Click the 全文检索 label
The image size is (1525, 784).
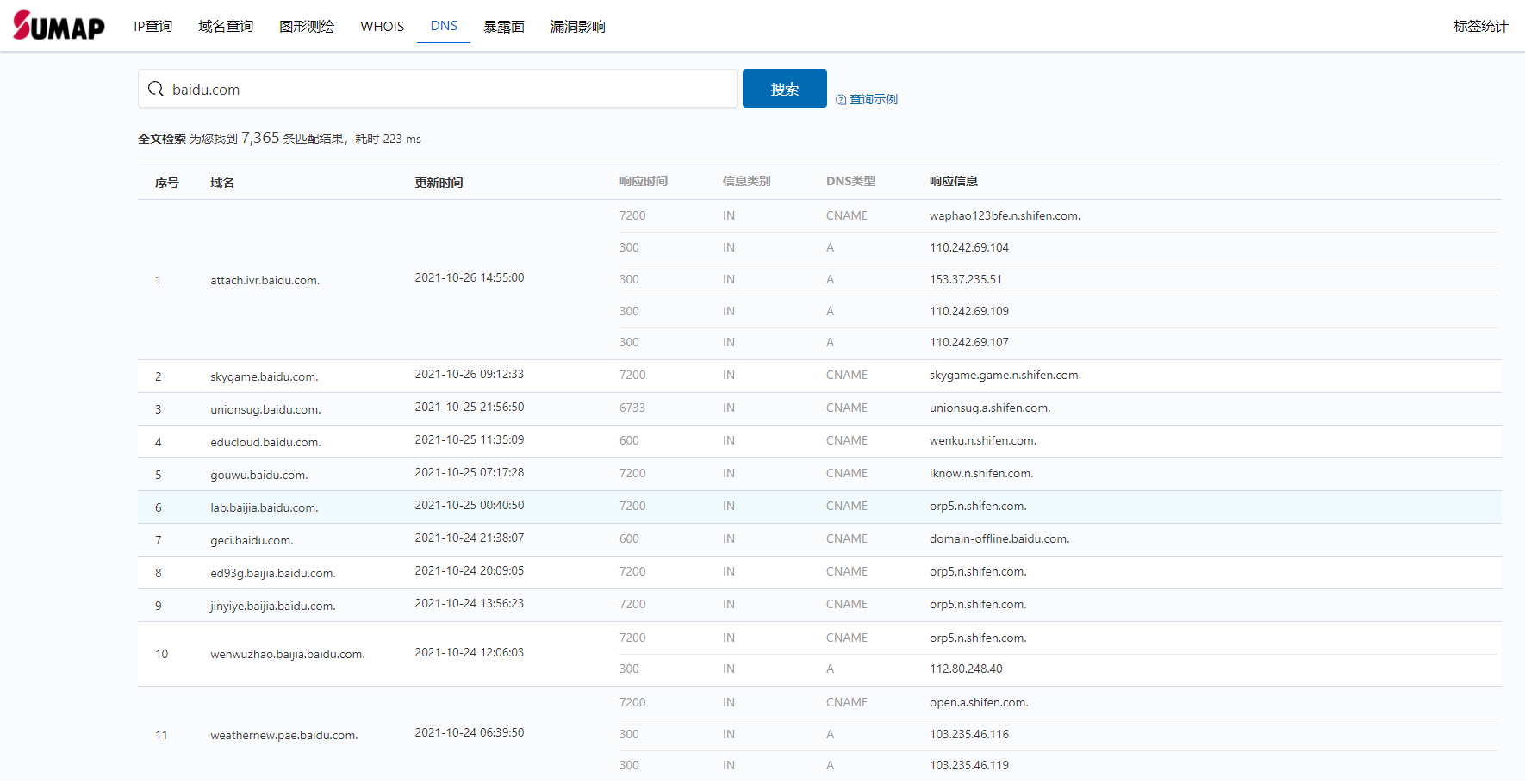pos(162,139)
